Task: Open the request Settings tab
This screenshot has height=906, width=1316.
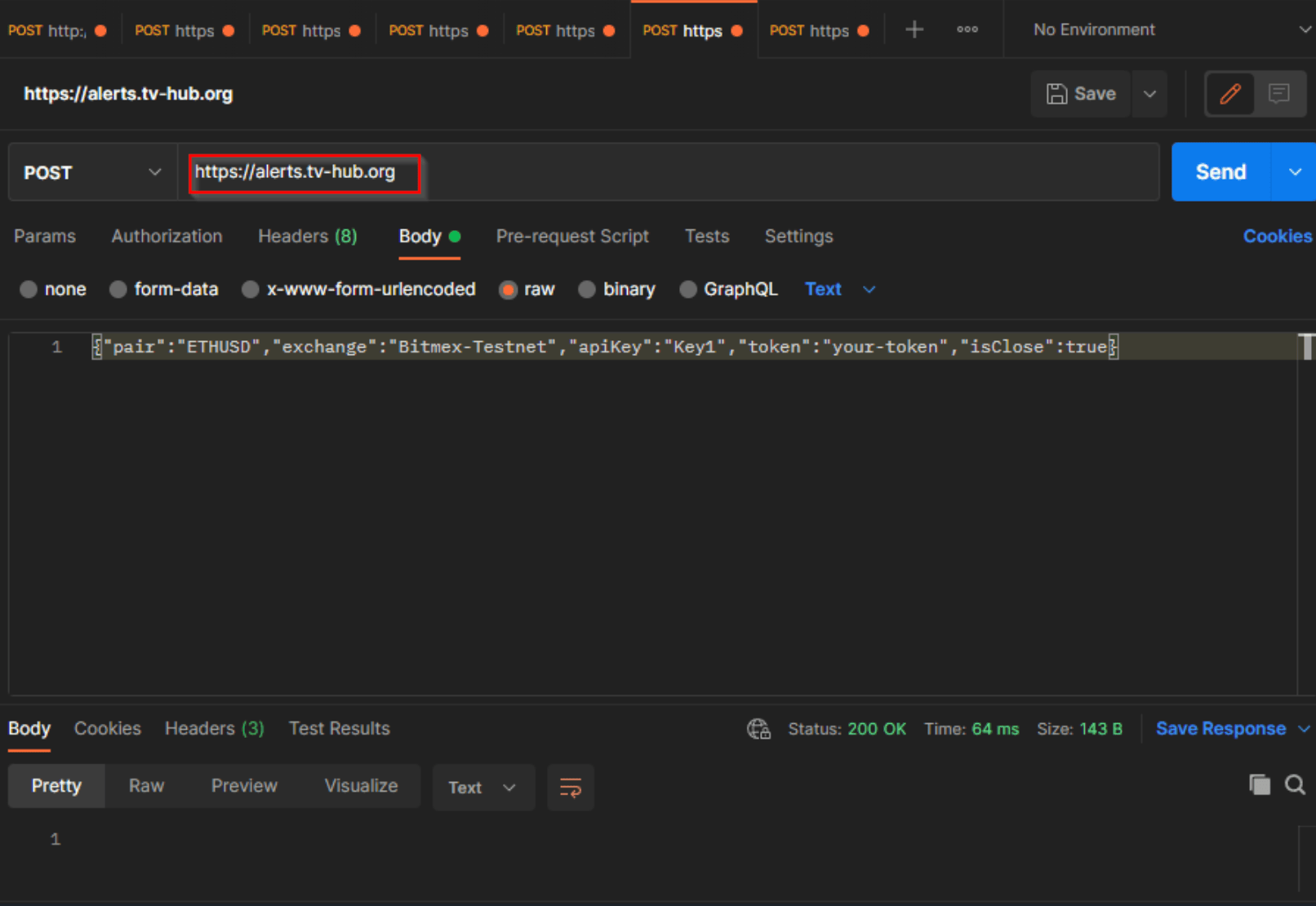Action: pos(798,237)
